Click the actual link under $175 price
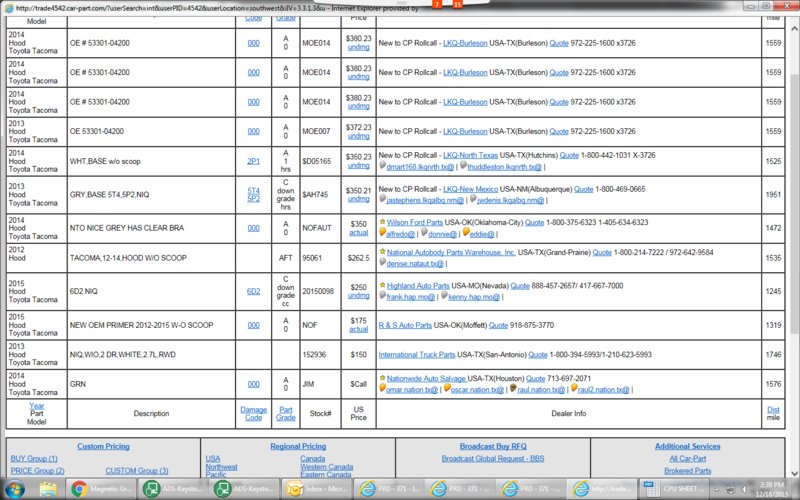The width and height of the screenshot is (800, 500). [x=359, y=329]
